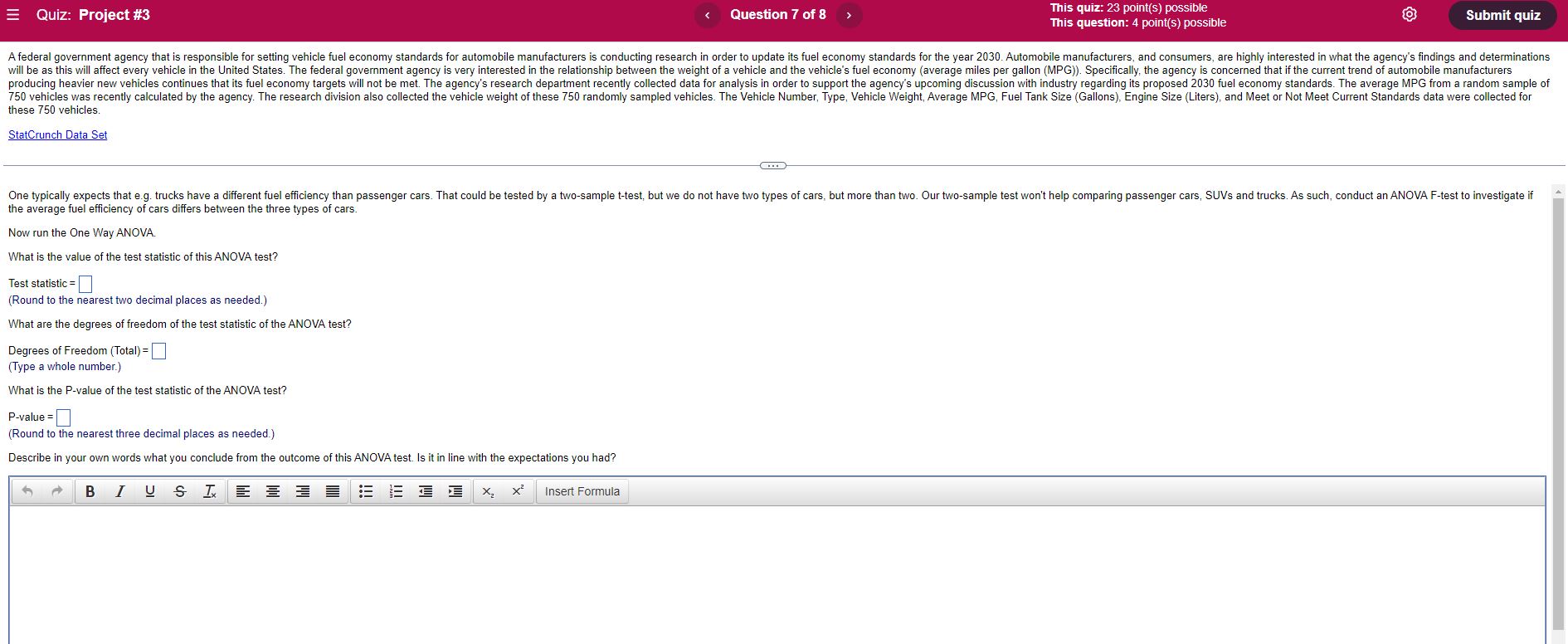Align text right

tap(303, 491)
